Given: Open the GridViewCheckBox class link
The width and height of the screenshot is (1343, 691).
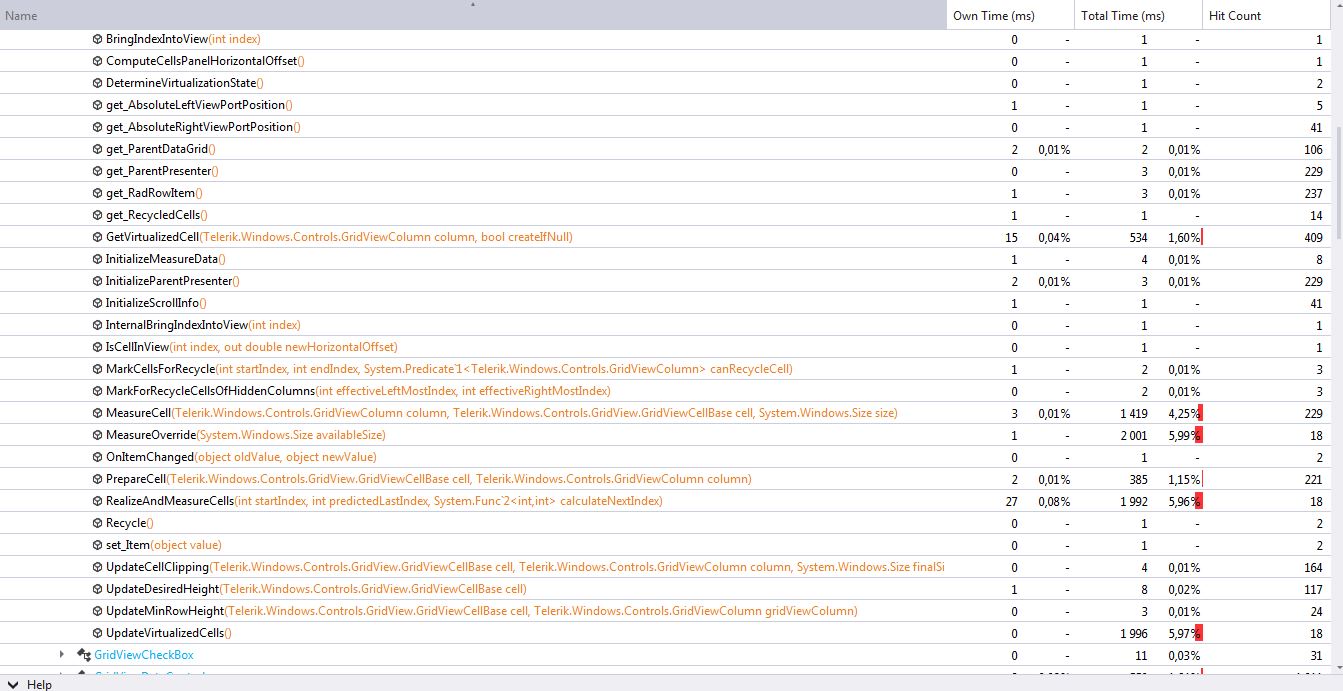Looking at the screenshot, I should click(144, 655).
